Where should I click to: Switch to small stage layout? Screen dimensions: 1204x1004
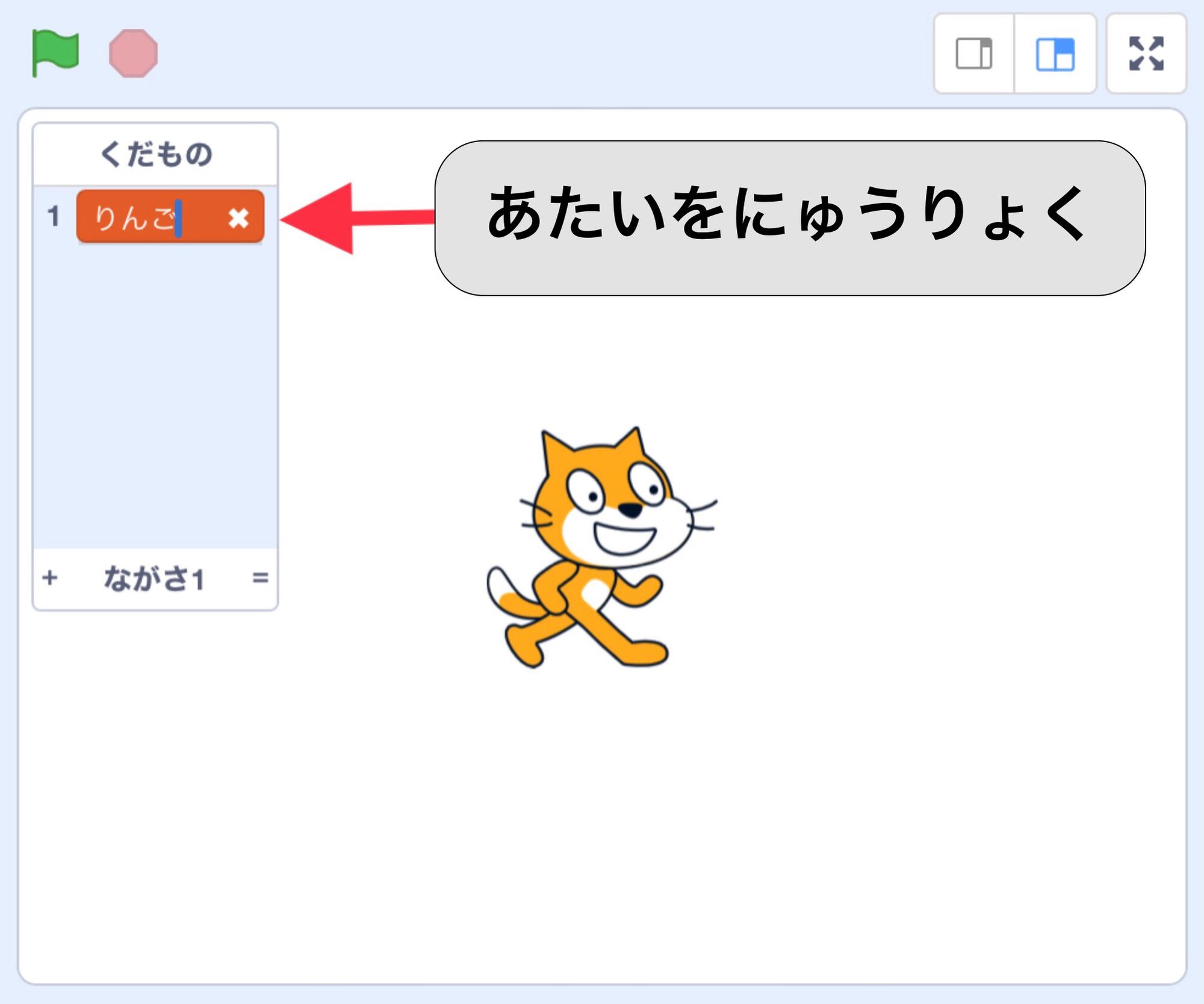[x=974, y=54]
